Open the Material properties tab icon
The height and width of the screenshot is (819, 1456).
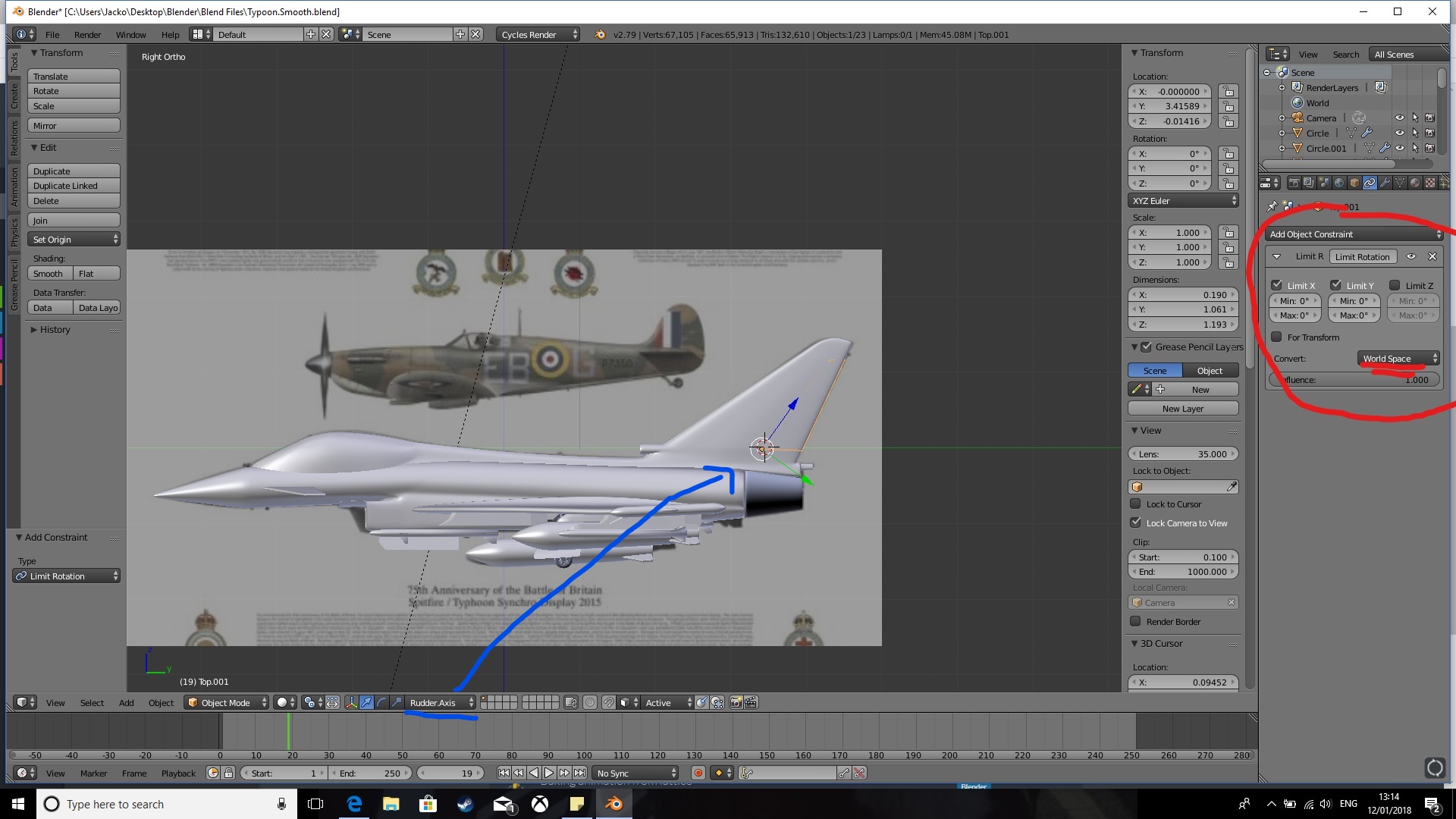point(1415,183)
